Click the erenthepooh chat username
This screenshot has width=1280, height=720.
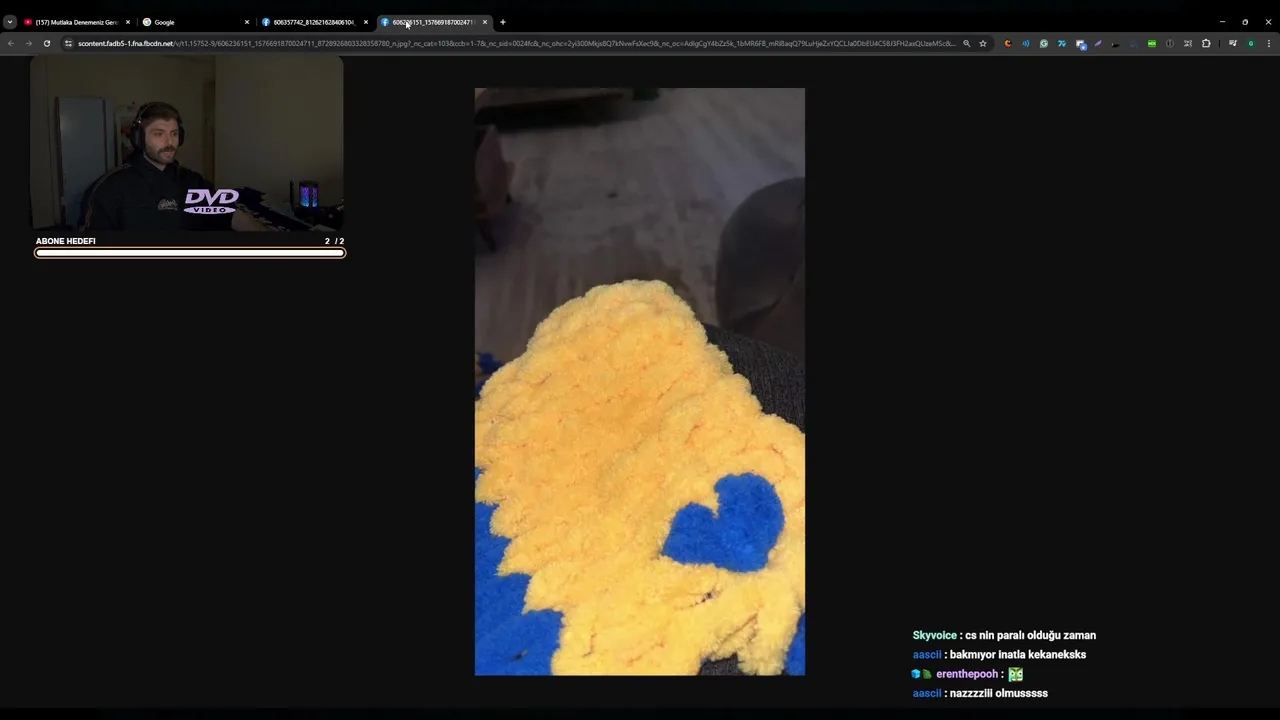point(966,674)
